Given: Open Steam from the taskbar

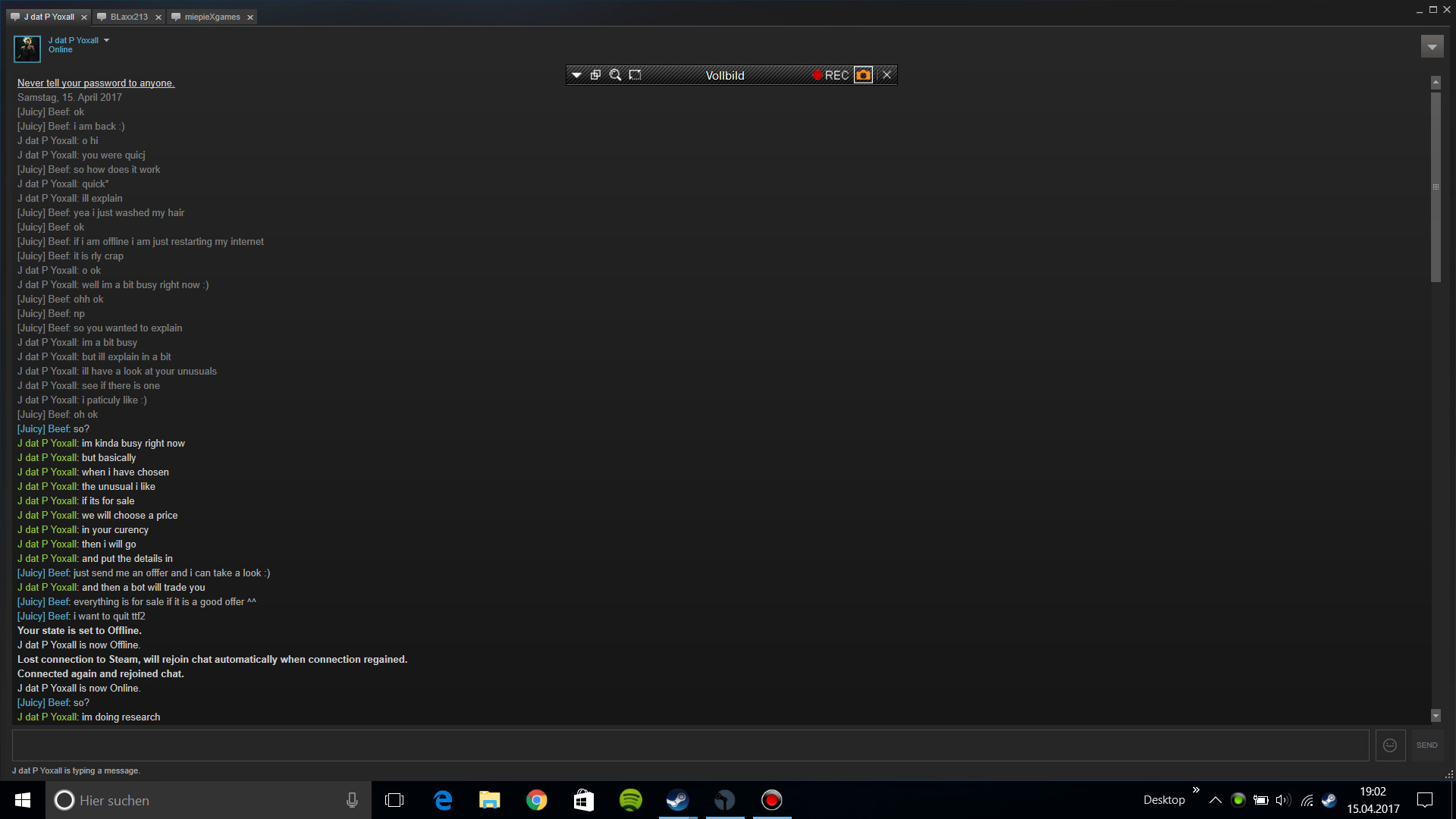Looking at the screenshot, I should [x=677, y=800].
